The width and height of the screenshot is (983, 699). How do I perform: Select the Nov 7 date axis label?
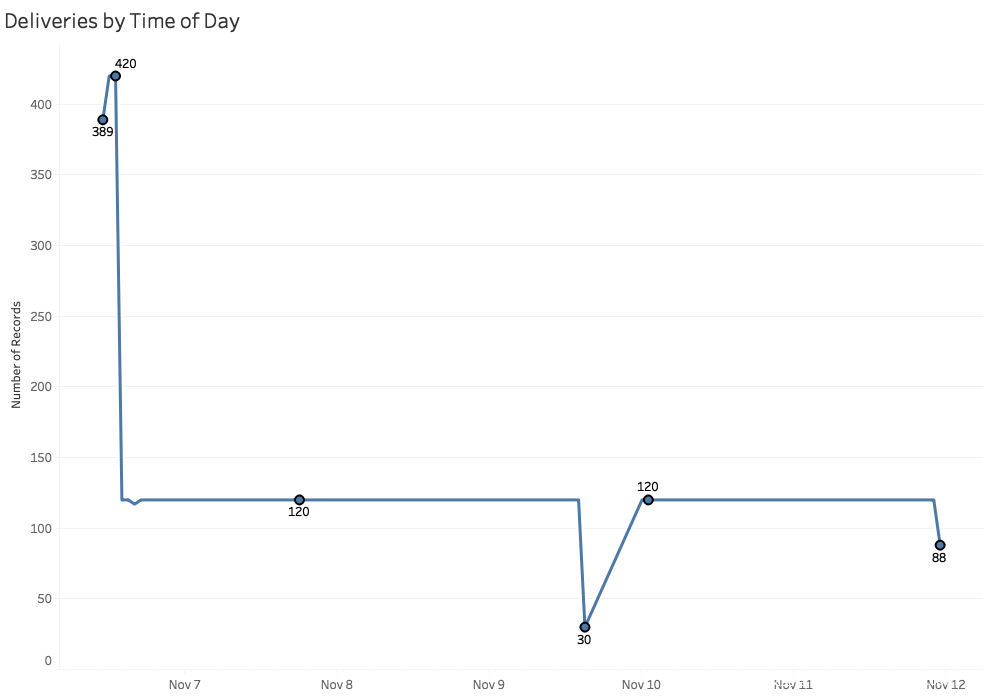185,685
